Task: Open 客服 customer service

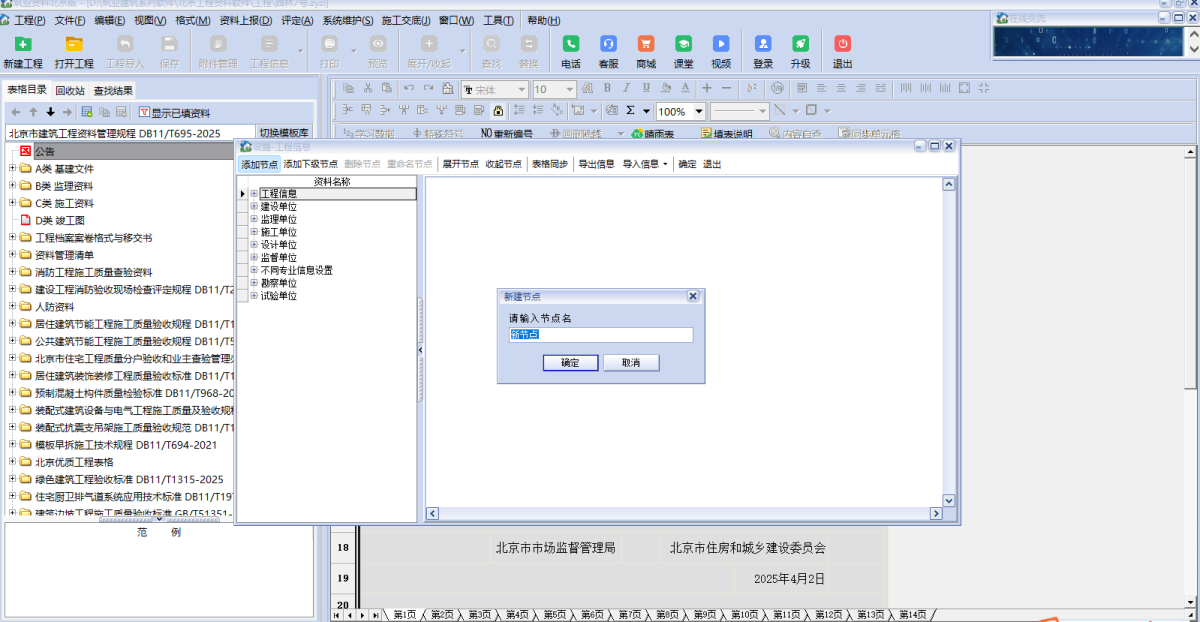Action: pyautogui.click(x=608, y=45)
